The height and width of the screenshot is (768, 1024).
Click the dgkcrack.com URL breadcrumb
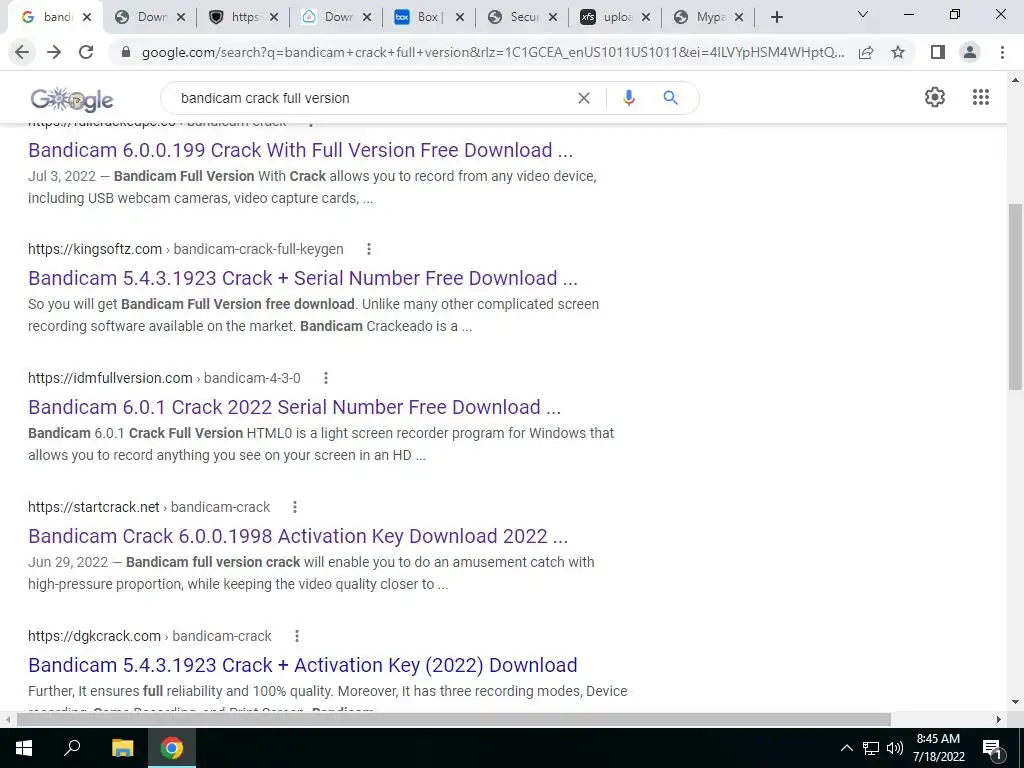click(150, 636)
